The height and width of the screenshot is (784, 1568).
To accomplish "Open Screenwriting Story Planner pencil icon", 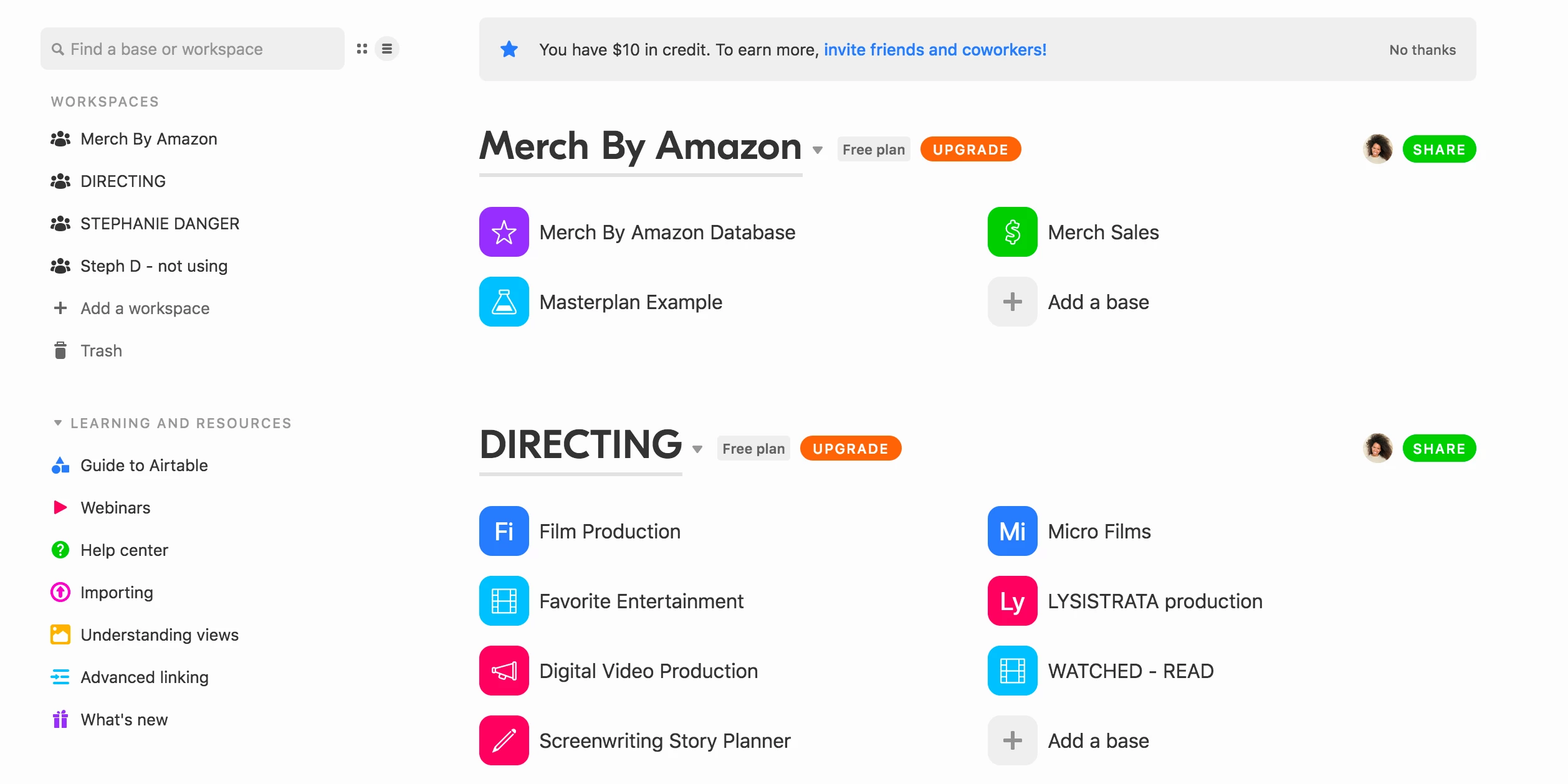I will (x=504, y=740).
